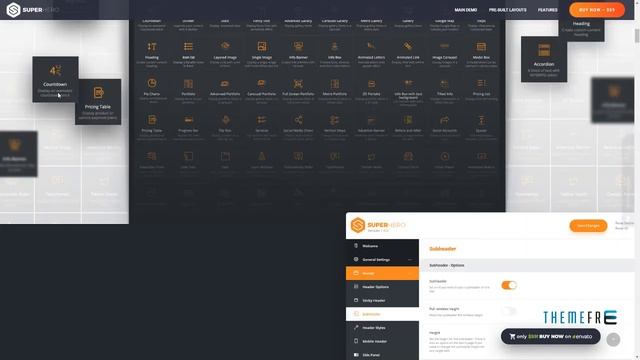Click the page's vertical scrollbar thumb
Viewport: 640px width, 360px height.
(637, 36)
